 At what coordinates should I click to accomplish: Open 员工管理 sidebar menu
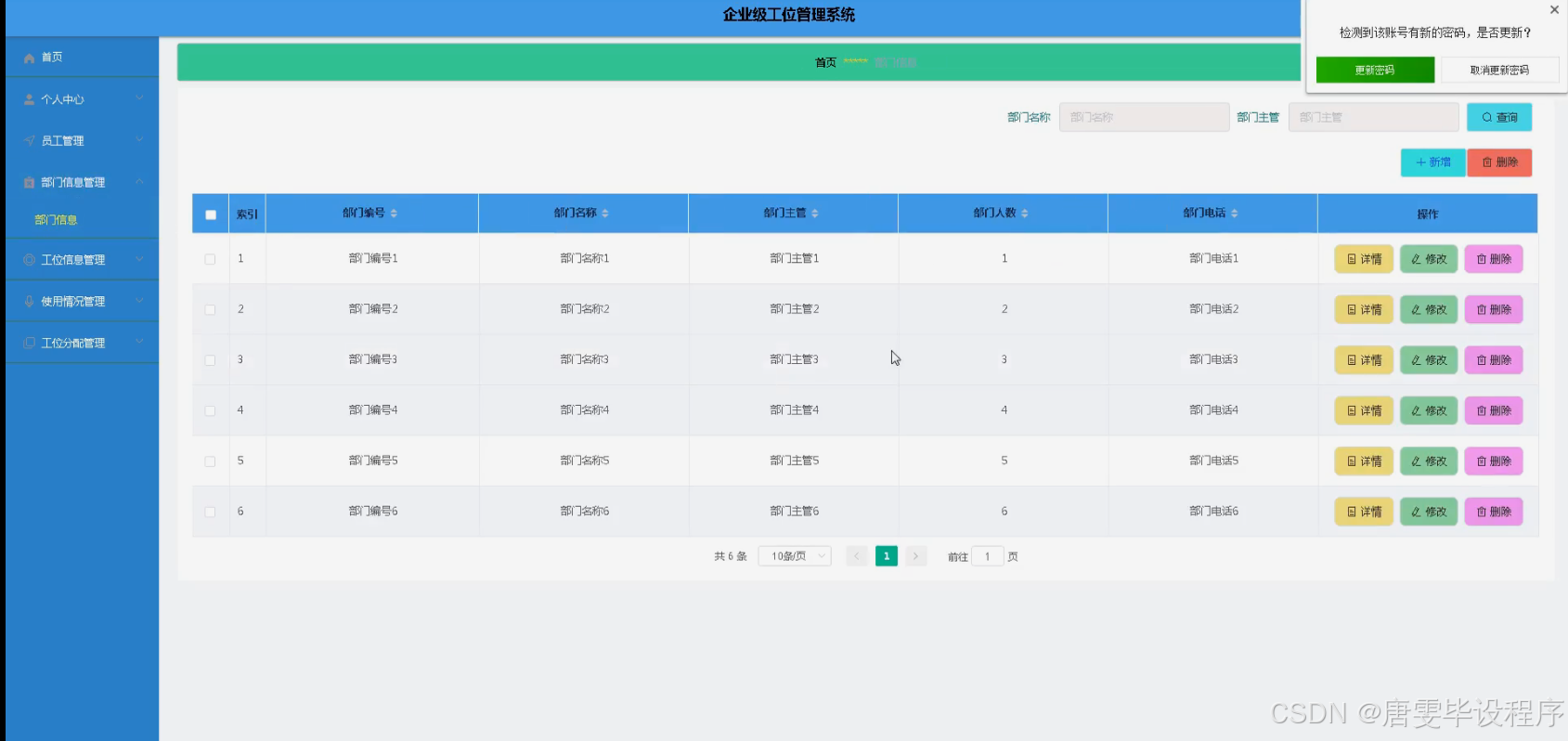82,141
